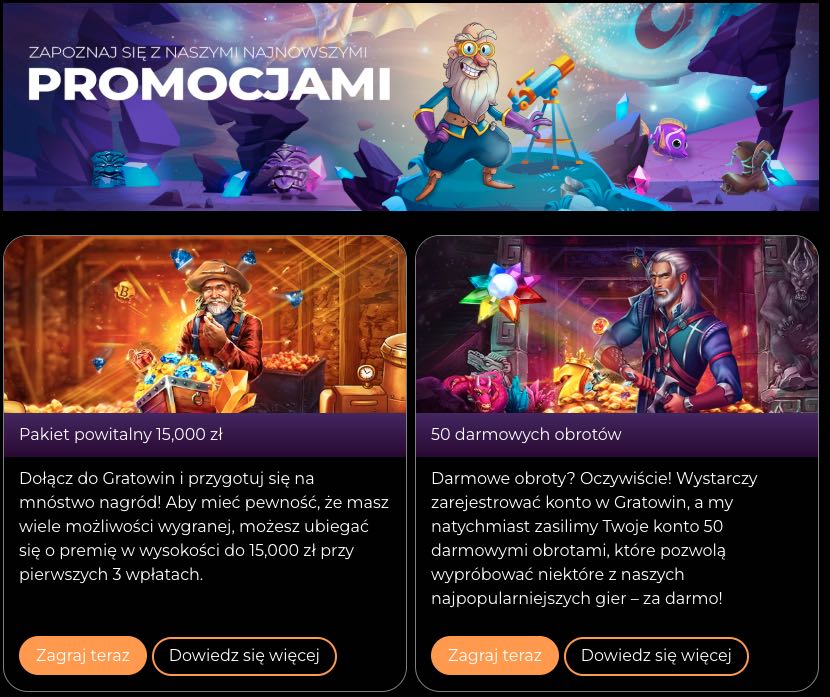Click the free spins description text
The width and height of the screenshot is (830, 697).
[594, 538]
